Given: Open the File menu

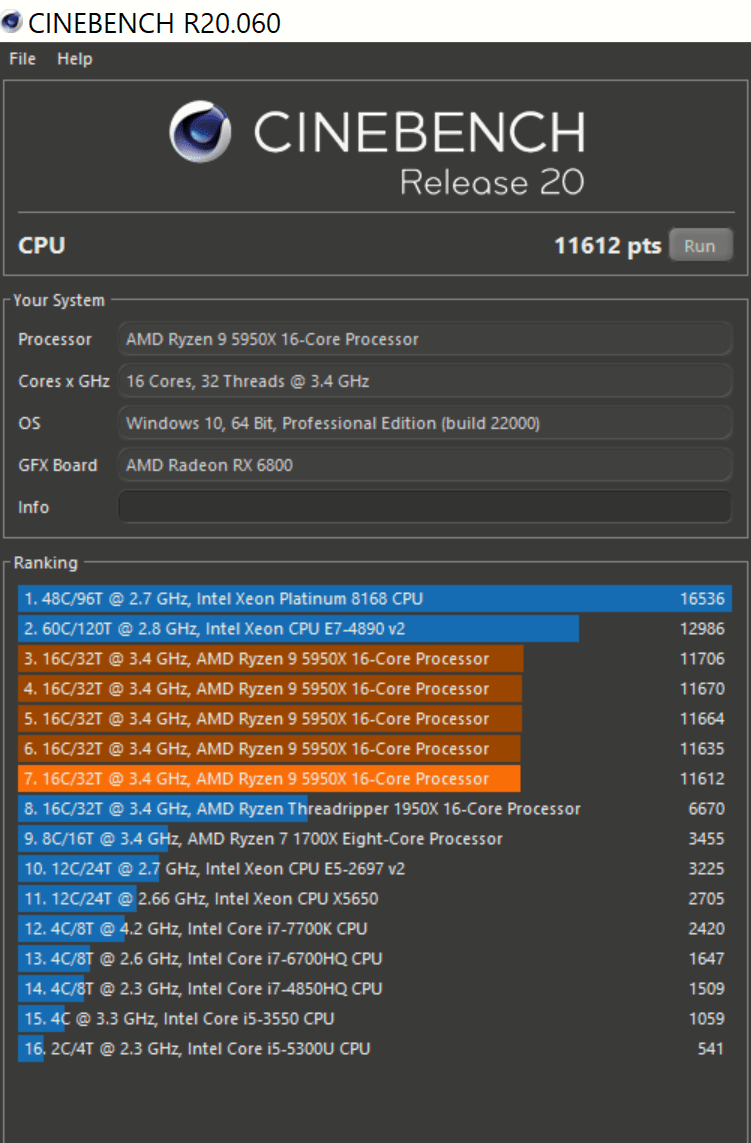Looking at the screenshot, I should click(22, 59).
